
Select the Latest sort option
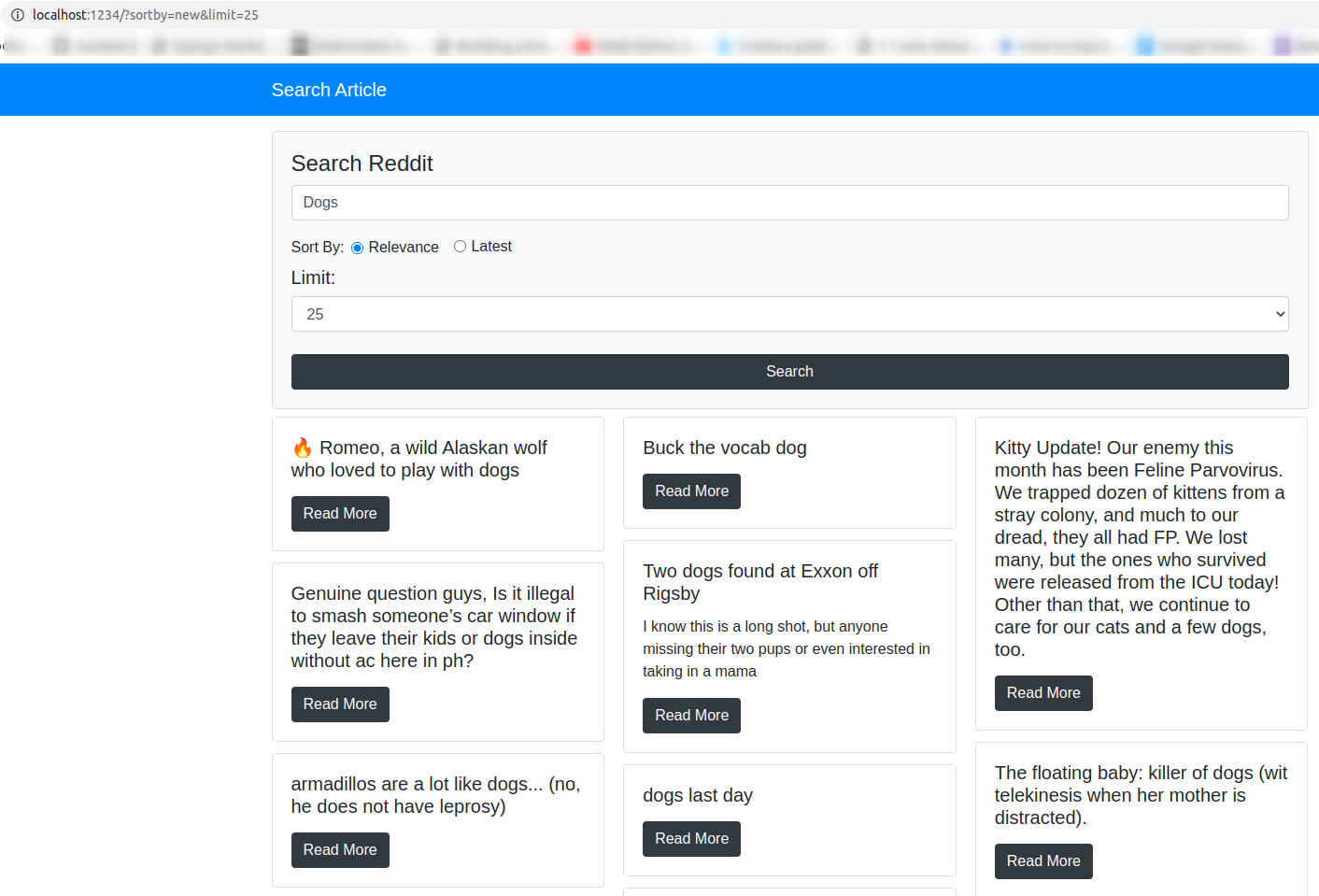[460, 246]
